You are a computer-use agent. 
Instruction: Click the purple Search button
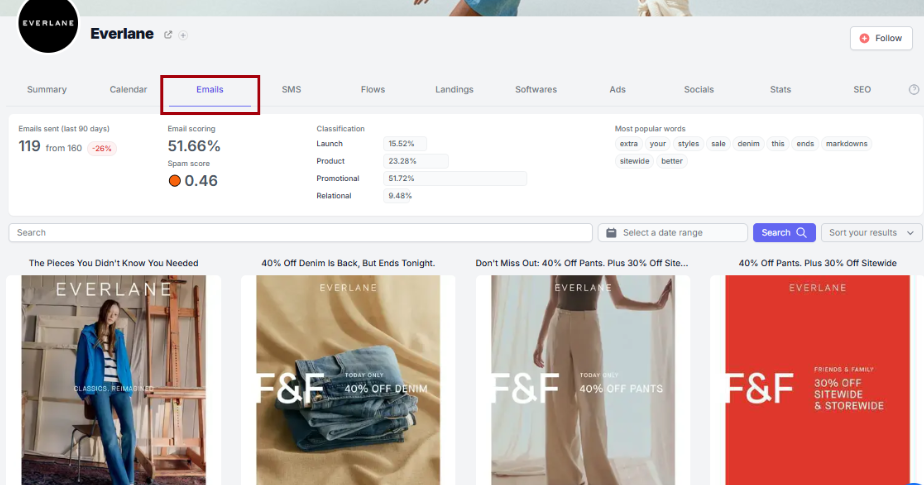[x=784, y=233]
